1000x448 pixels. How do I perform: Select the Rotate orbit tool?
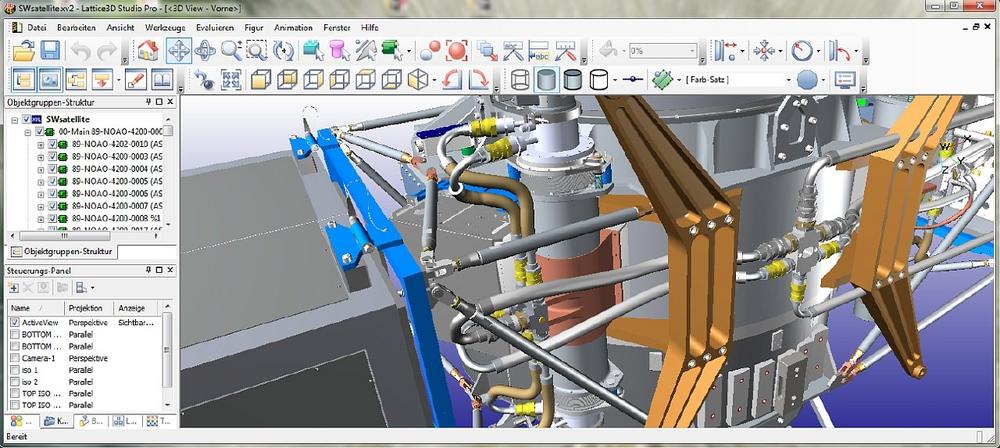tap(205, 50)
